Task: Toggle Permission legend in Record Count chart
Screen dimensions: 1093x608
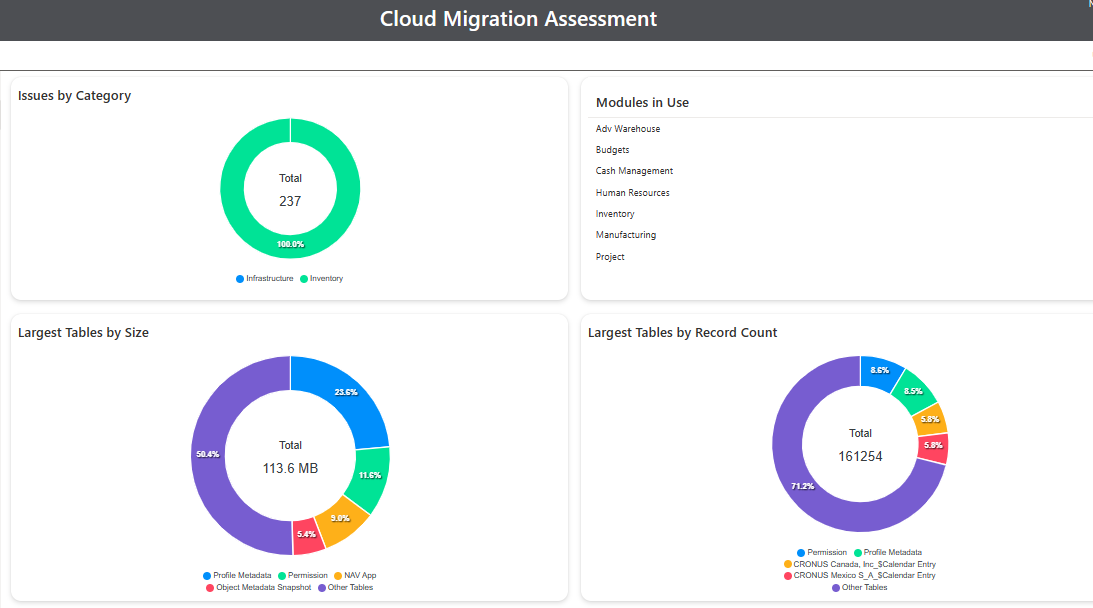Action: 822,552
